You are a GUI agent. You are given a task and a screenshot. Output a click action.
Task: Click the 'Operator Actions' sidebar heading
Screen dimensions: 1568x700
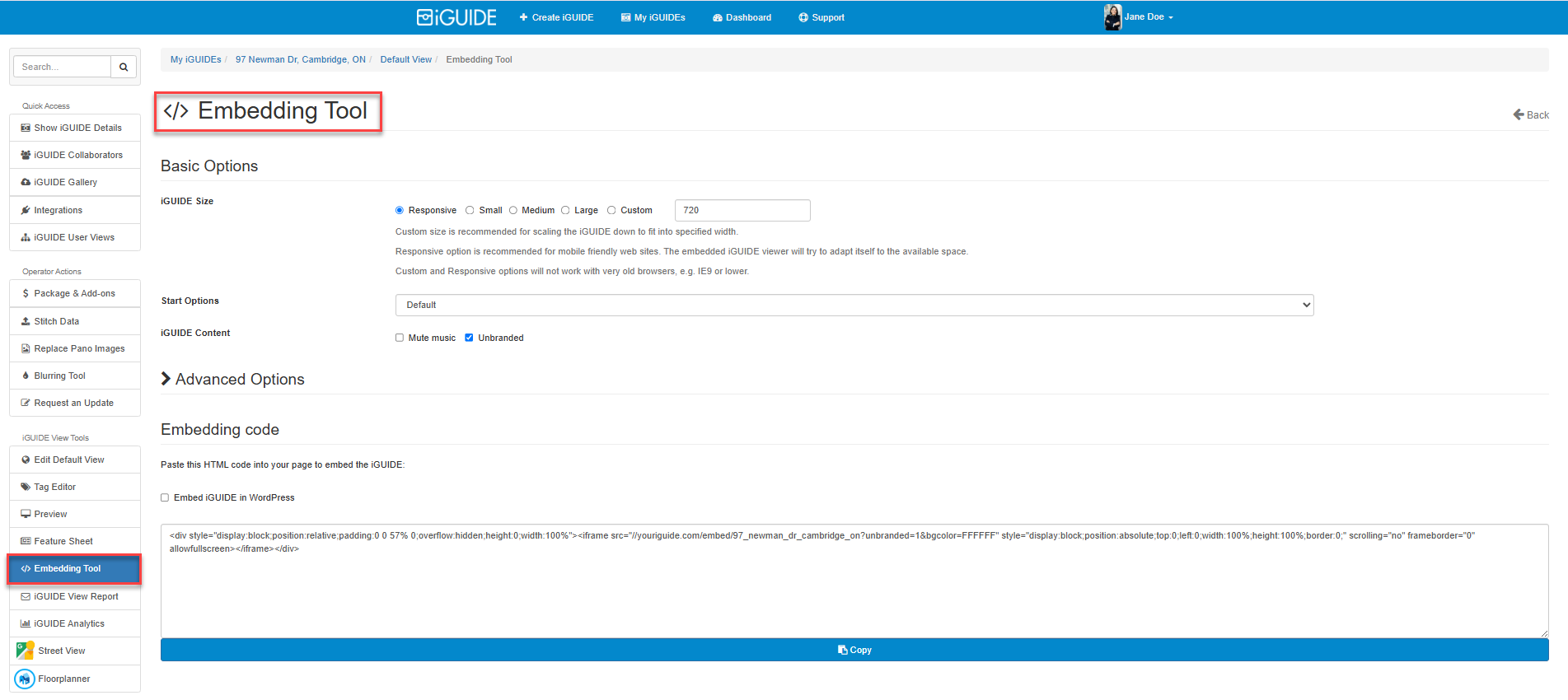[x=52, y=272]
